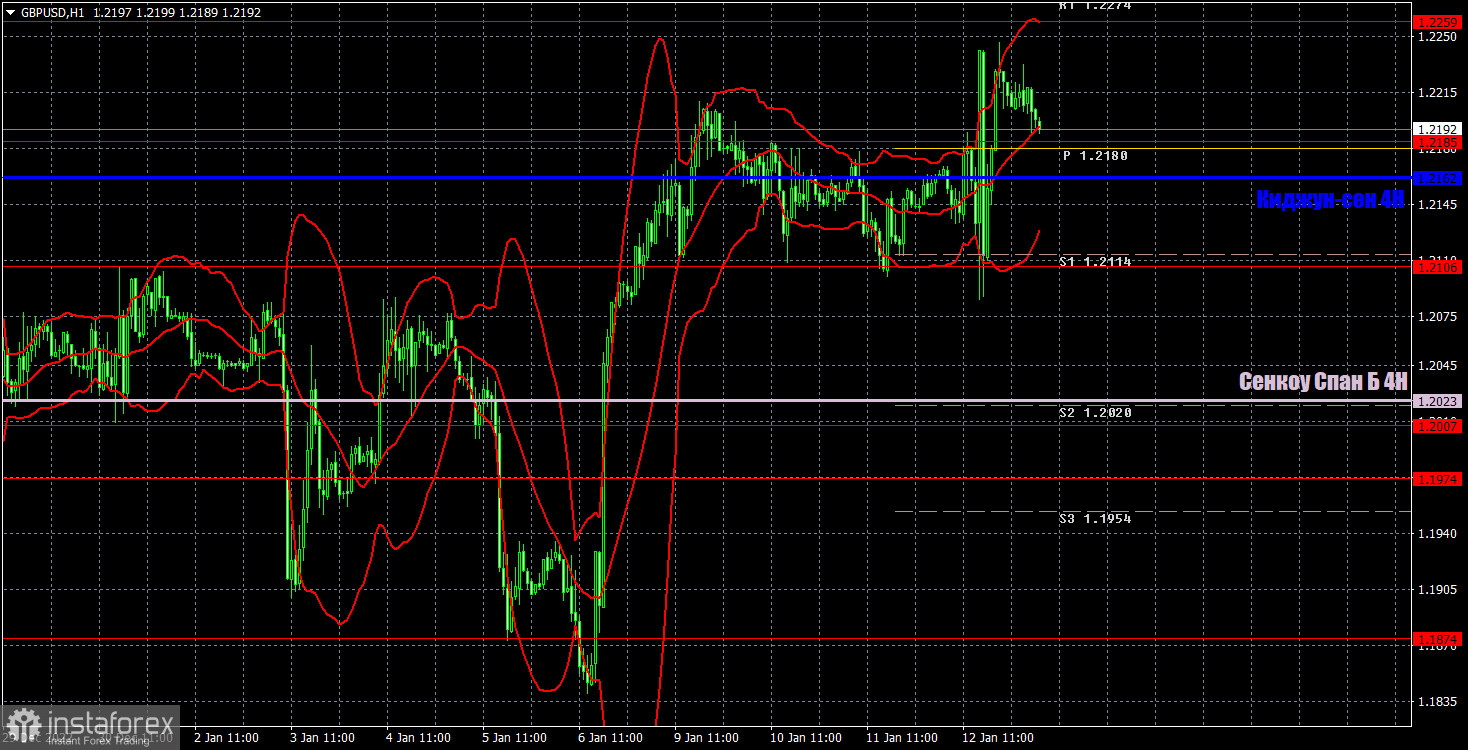Click the 2 Jan 11:00 time axis label
The image size is (1468, 750).
[226, 738]
